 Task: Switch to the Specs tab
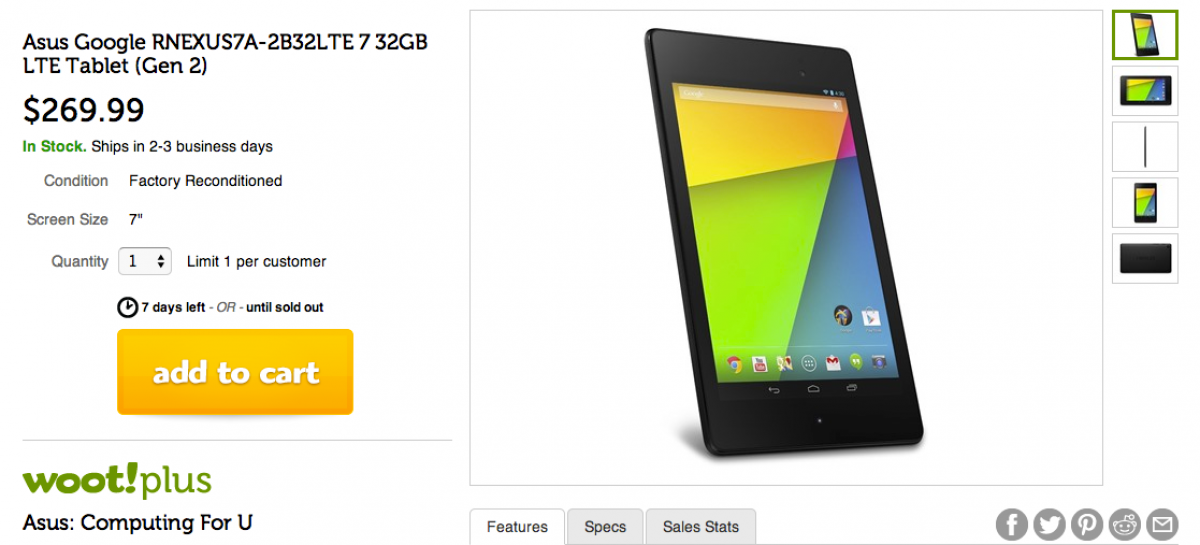605,526
